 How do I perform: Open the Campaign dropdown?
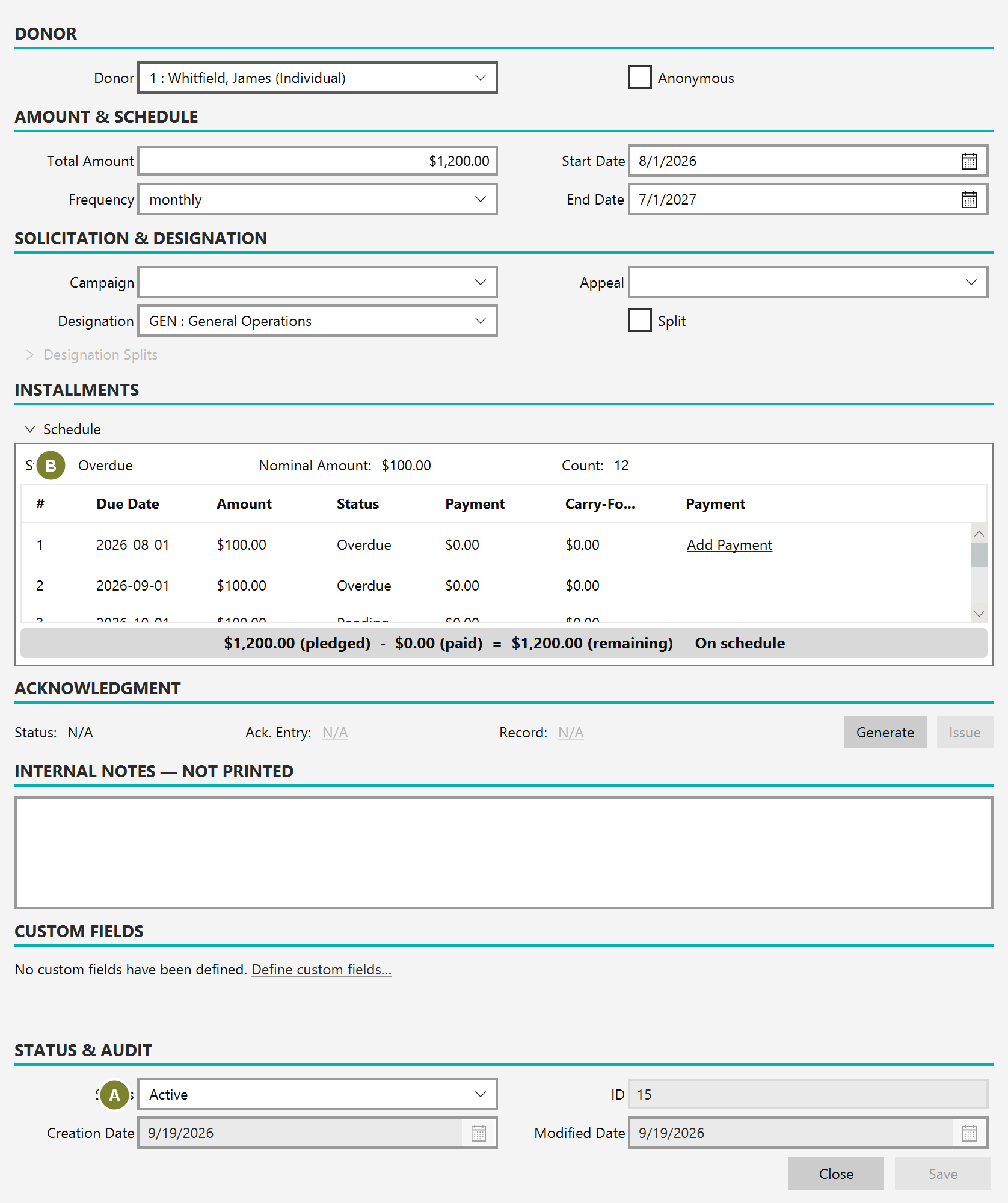coord(318,282)
